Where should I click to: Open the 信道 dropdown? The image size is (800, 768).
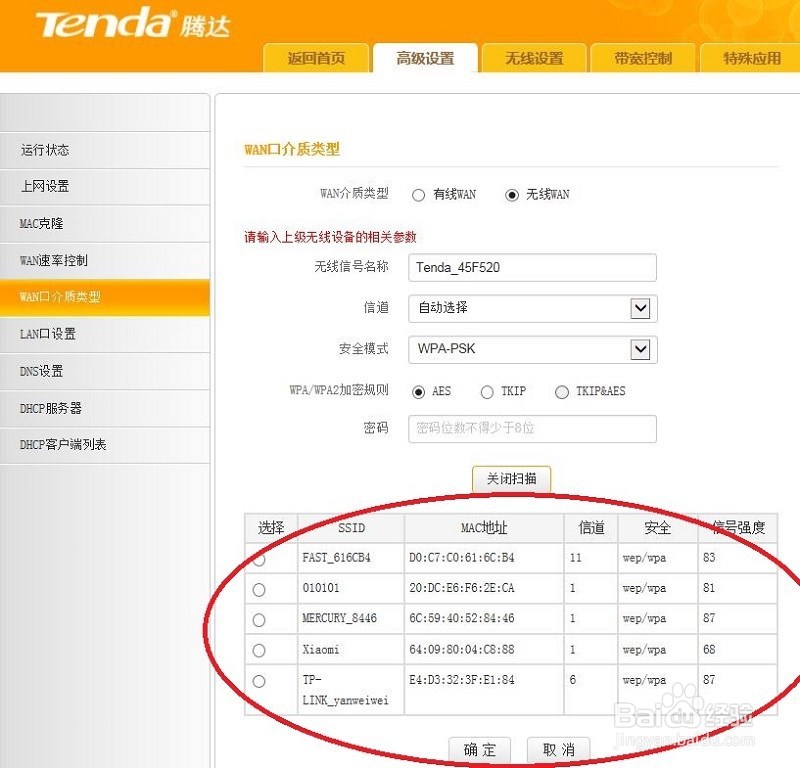pos(533,308)
